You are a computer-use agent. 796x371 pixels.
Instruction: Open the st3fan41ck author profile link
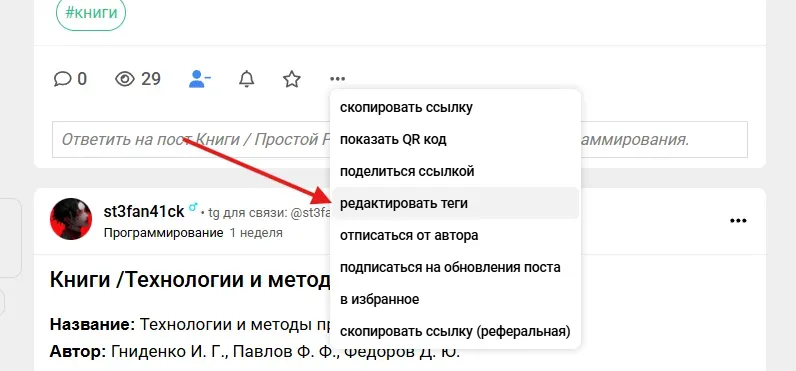coord(144,211)
